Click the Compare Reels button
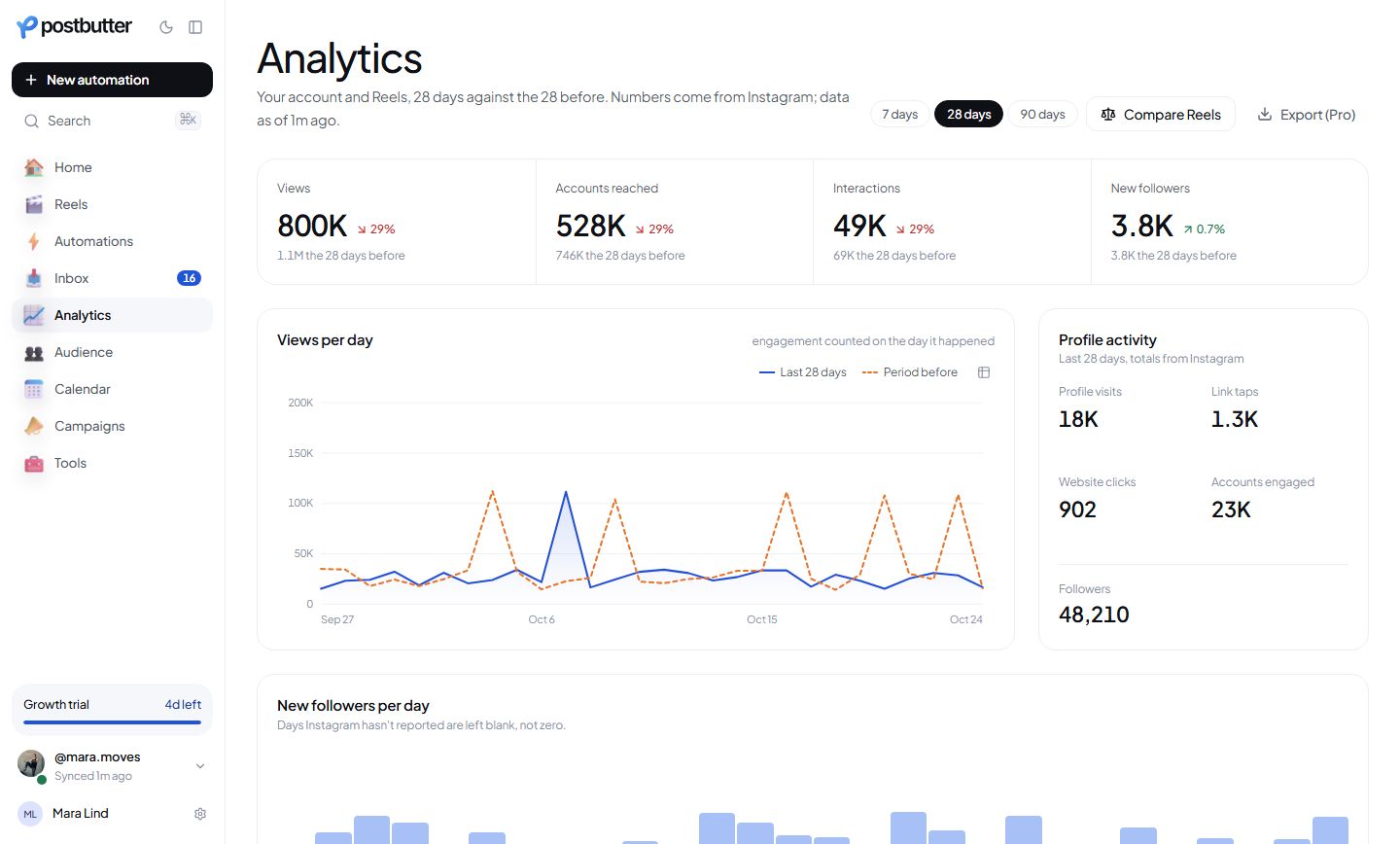The height and width of the screenshot is (844, 1400). pyautogui.click(x=1160, y=114)
